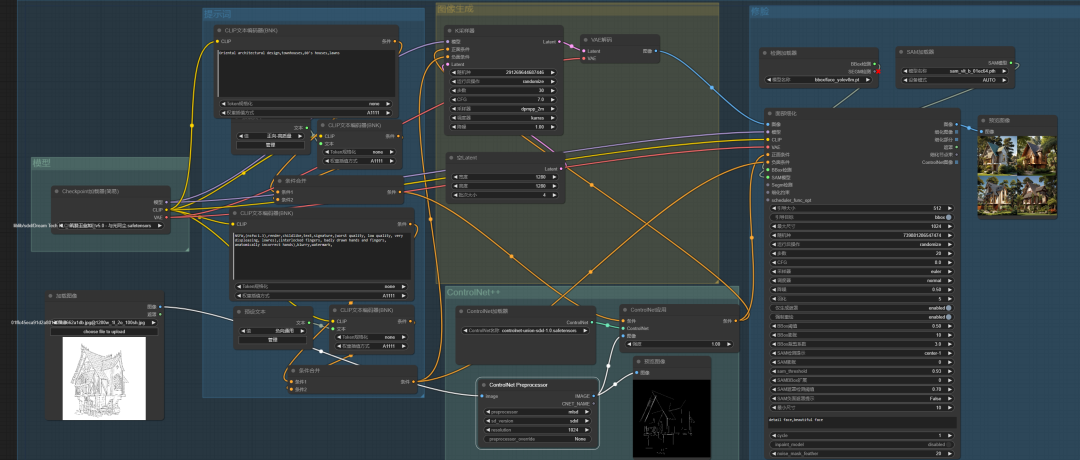Viewport: 1080px width, 460px height.
Task: Increase resolution 1024 with its right arrow
Action: (588, 430)
